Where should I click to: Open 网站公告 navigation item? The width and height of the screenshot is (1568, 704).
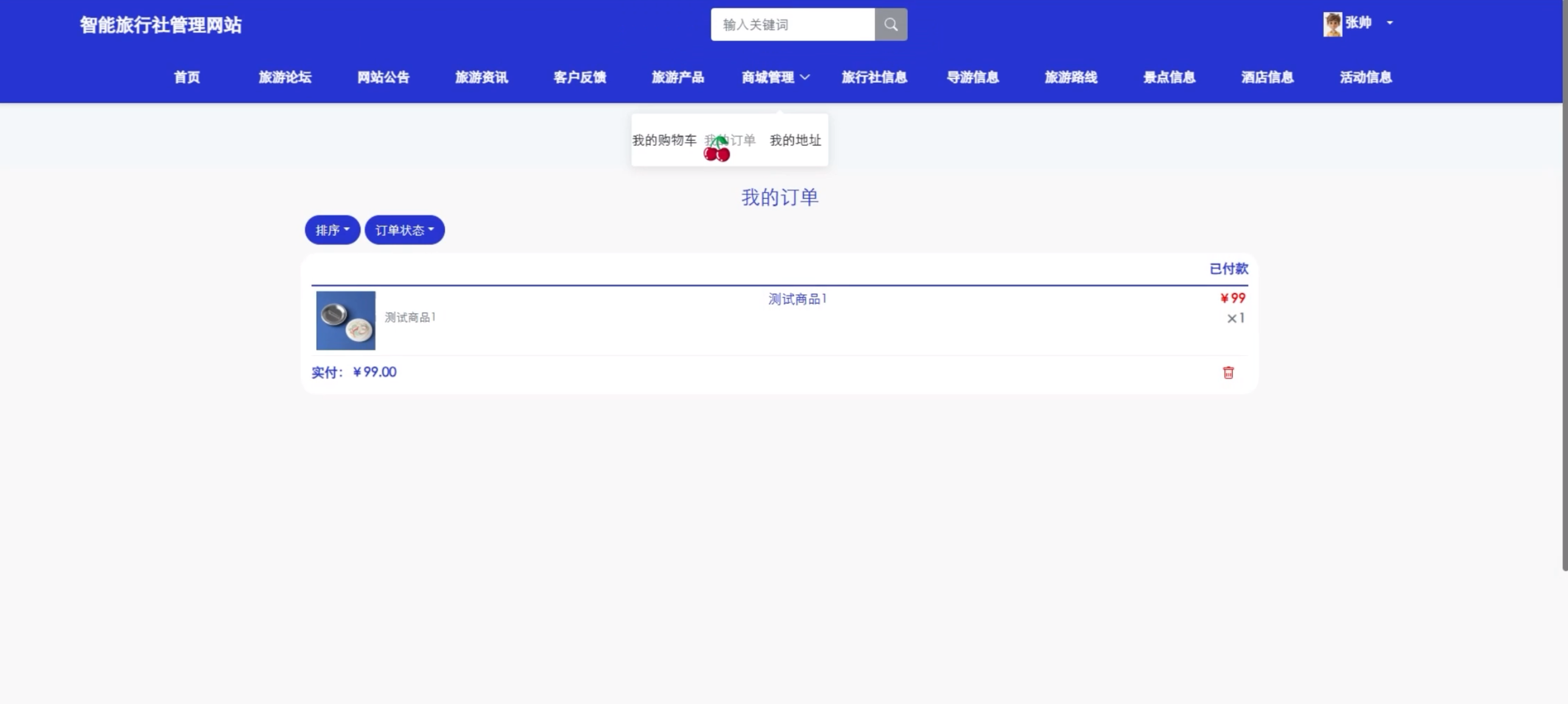coord(383,77)
